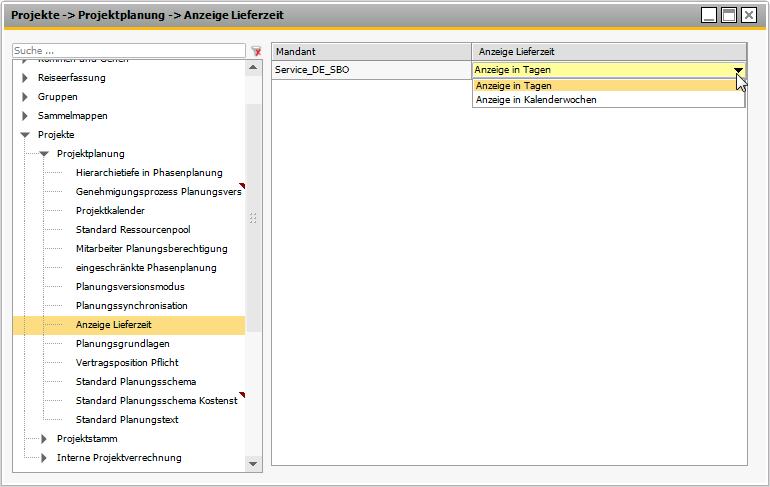Collapse the Projektplanung subtree
770x487 pixels.
click(x=44, y=154)
